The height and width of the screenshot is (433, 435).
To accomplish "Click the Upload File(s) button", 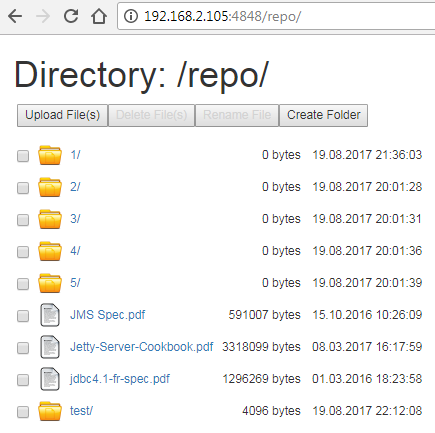I will (62, 115).
